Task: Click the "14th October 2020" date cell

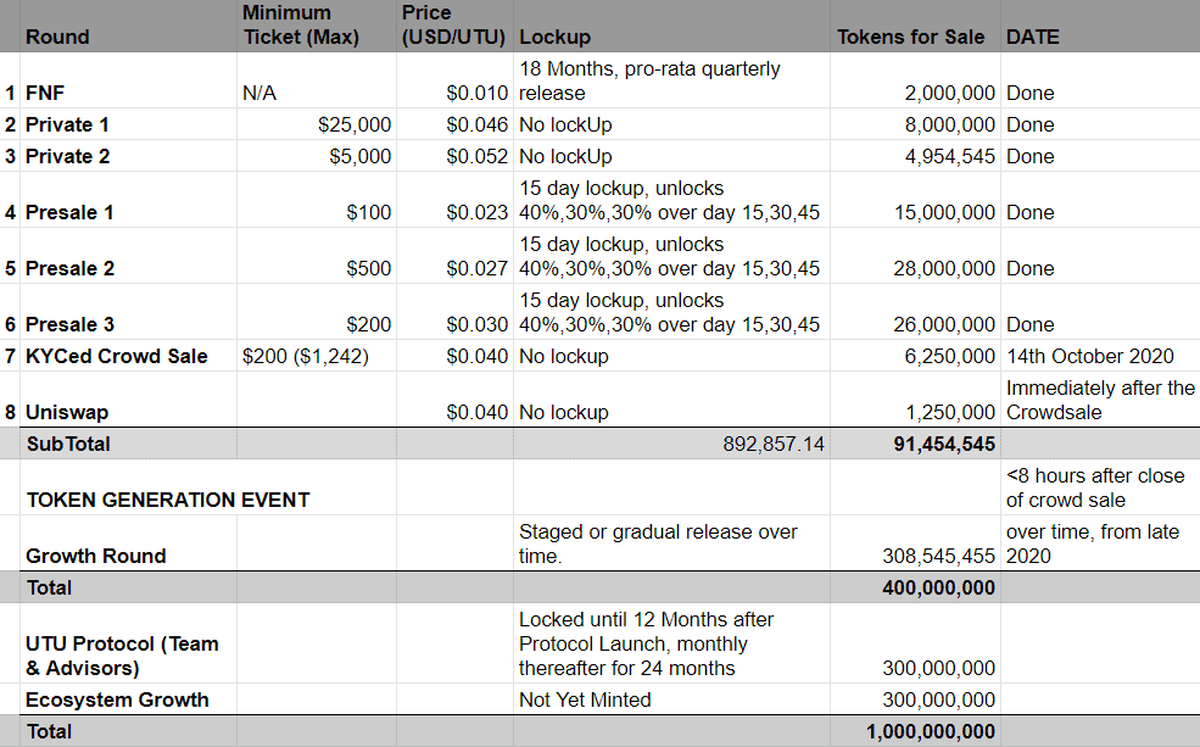Action: pyautogui.click(x=1090, y=356)
